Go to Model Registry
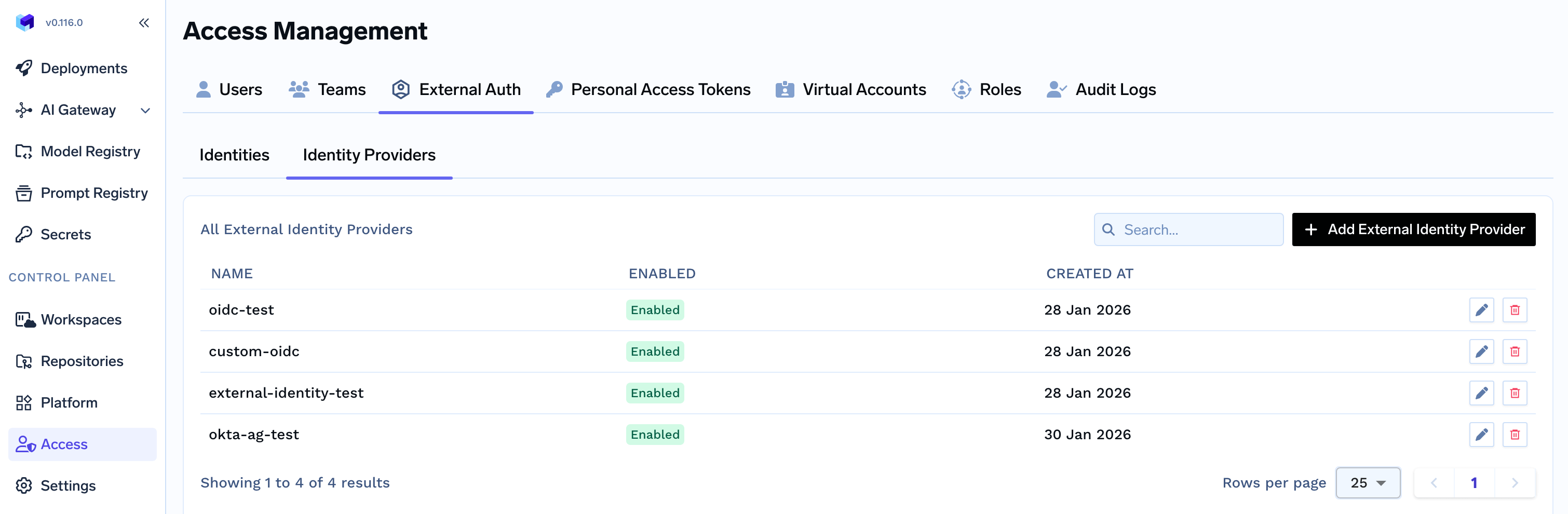 coord(90,152)
